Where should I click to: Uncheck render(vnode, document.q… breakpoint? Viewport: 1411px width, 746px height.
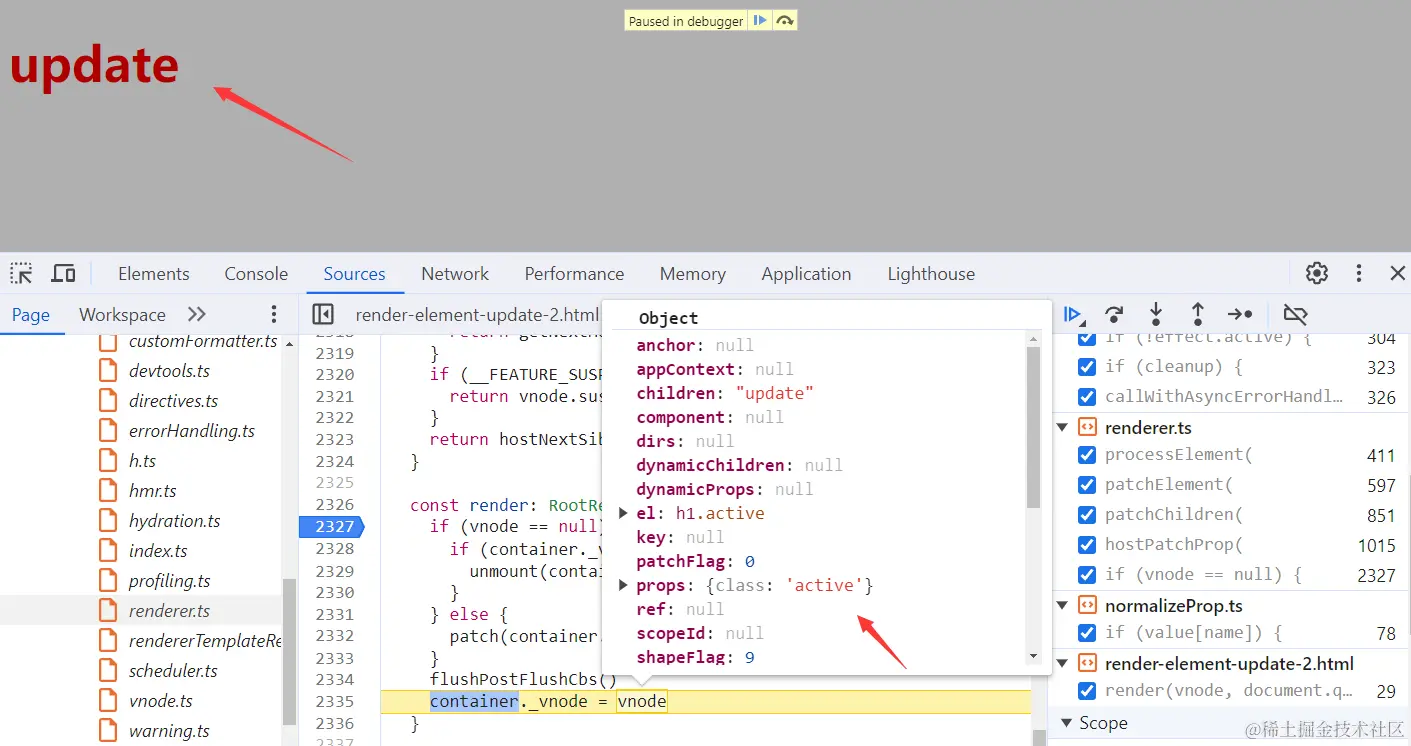pyautogui.click(x=1087, y=691)
